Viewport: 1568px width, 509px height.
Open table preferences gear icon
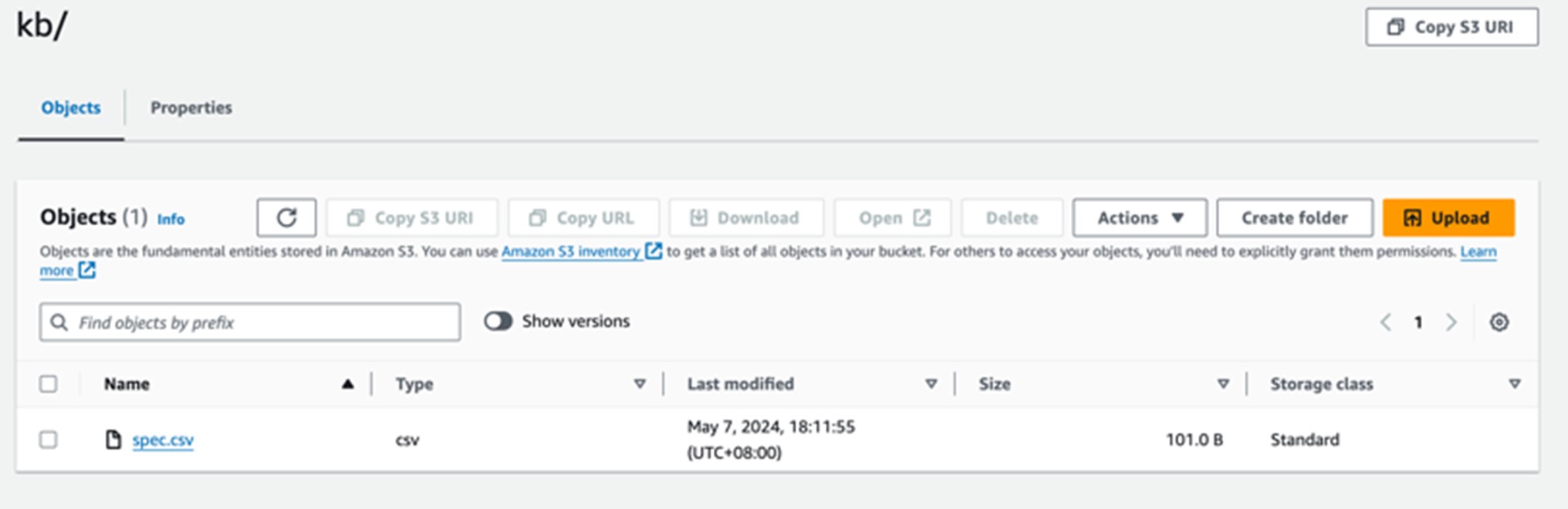tap(1499, 322)
